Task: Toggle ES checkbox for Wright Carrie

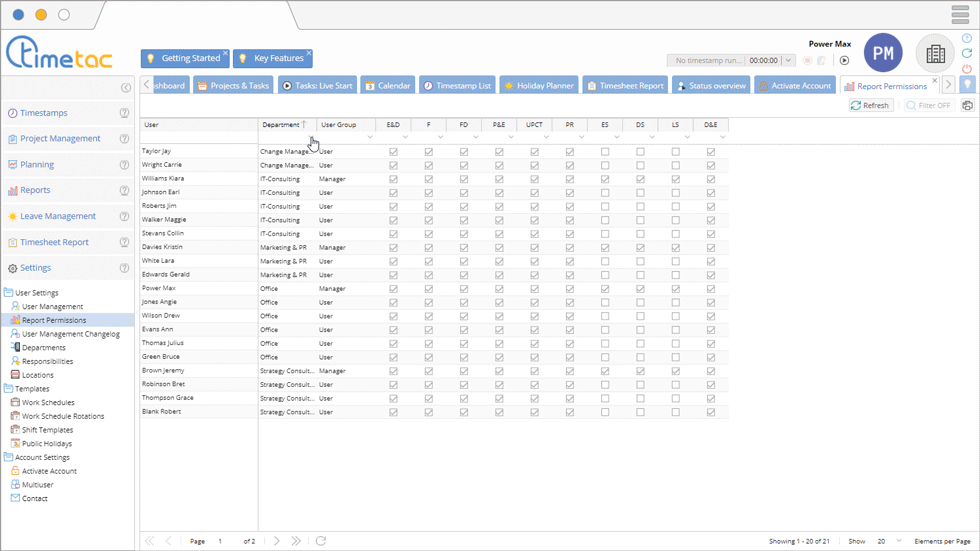Action: click(605, 166)
